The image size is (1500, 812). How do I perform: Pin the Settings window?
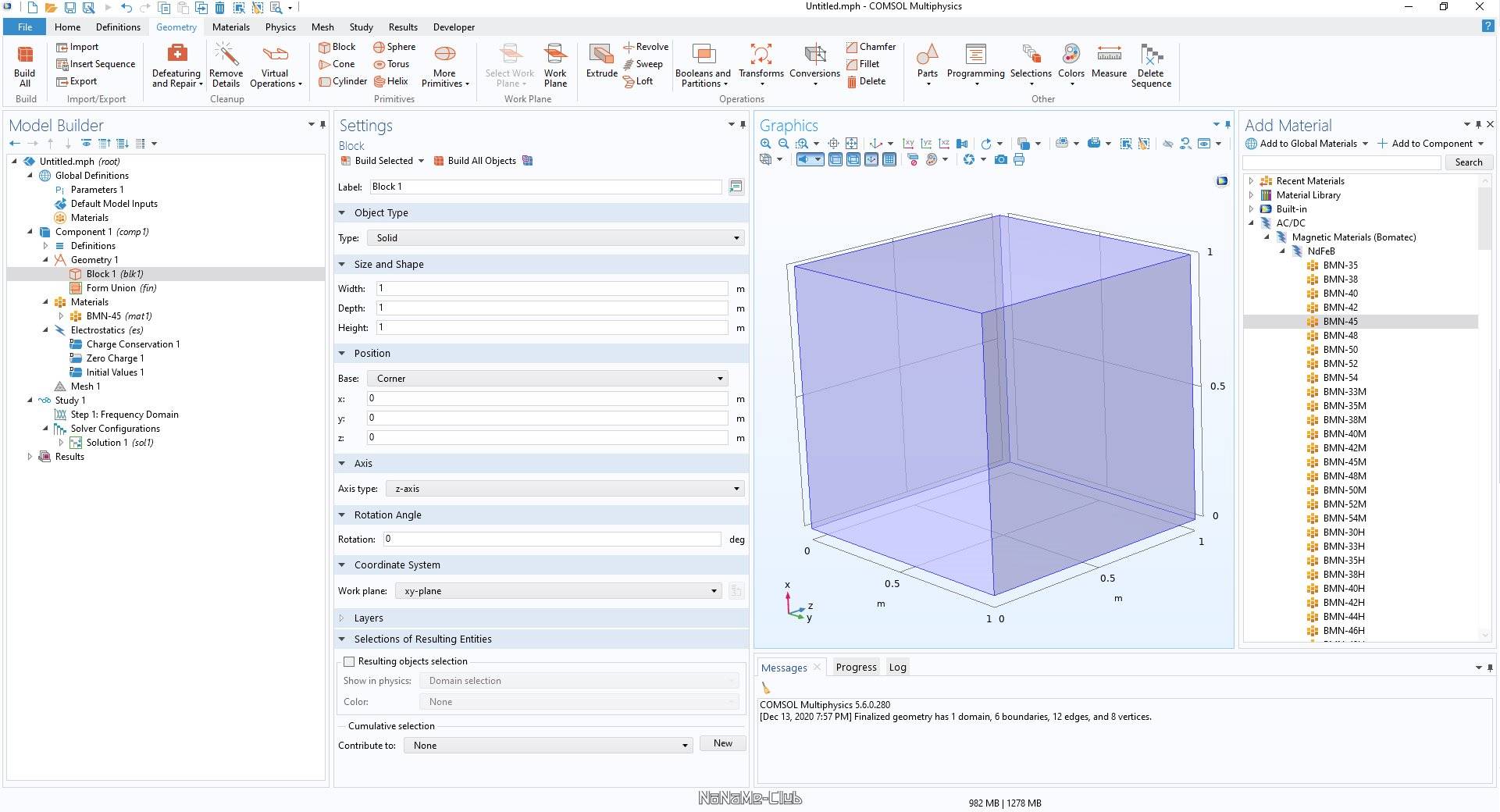743,125
